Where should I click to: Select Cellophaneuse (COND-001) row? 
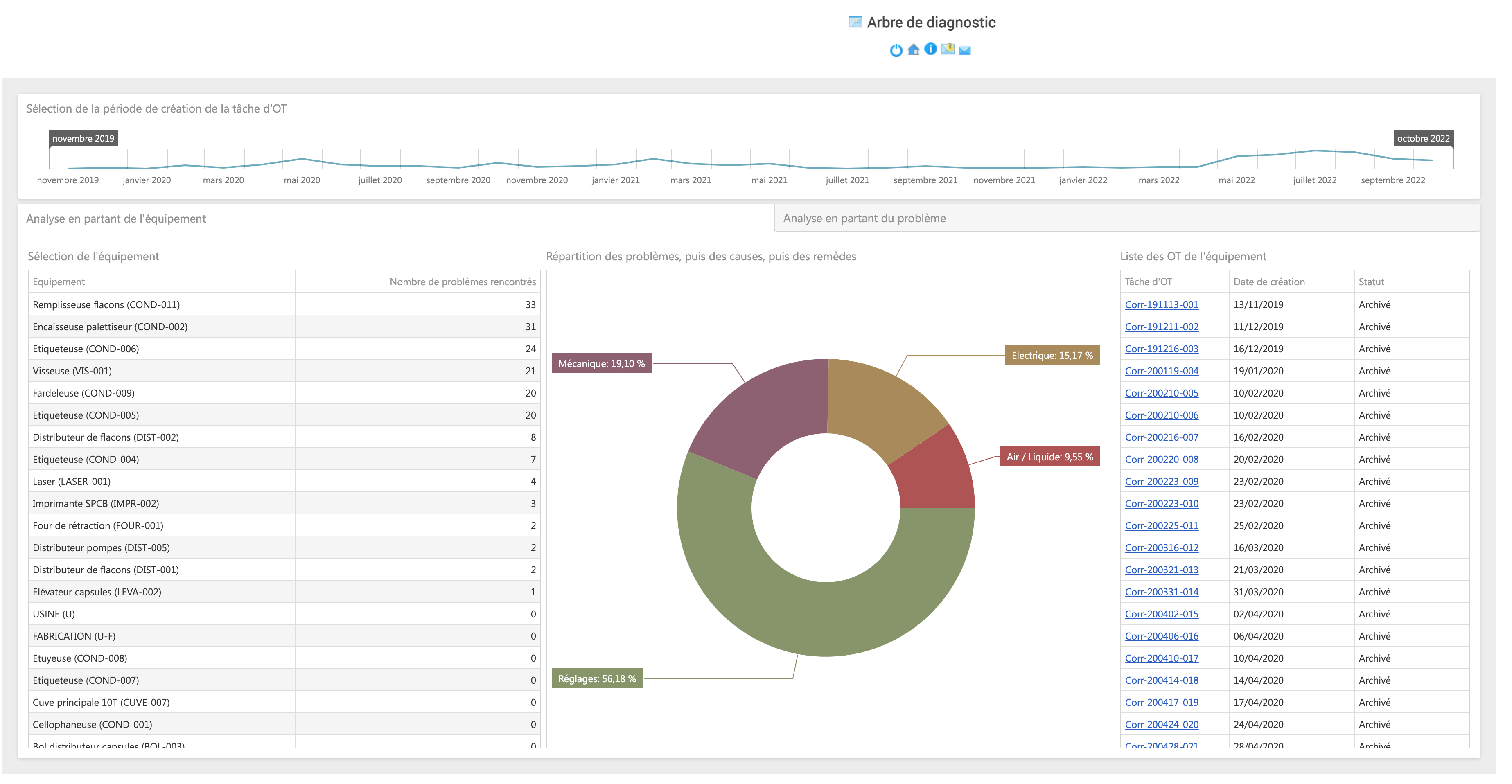(x=284, y=725)
